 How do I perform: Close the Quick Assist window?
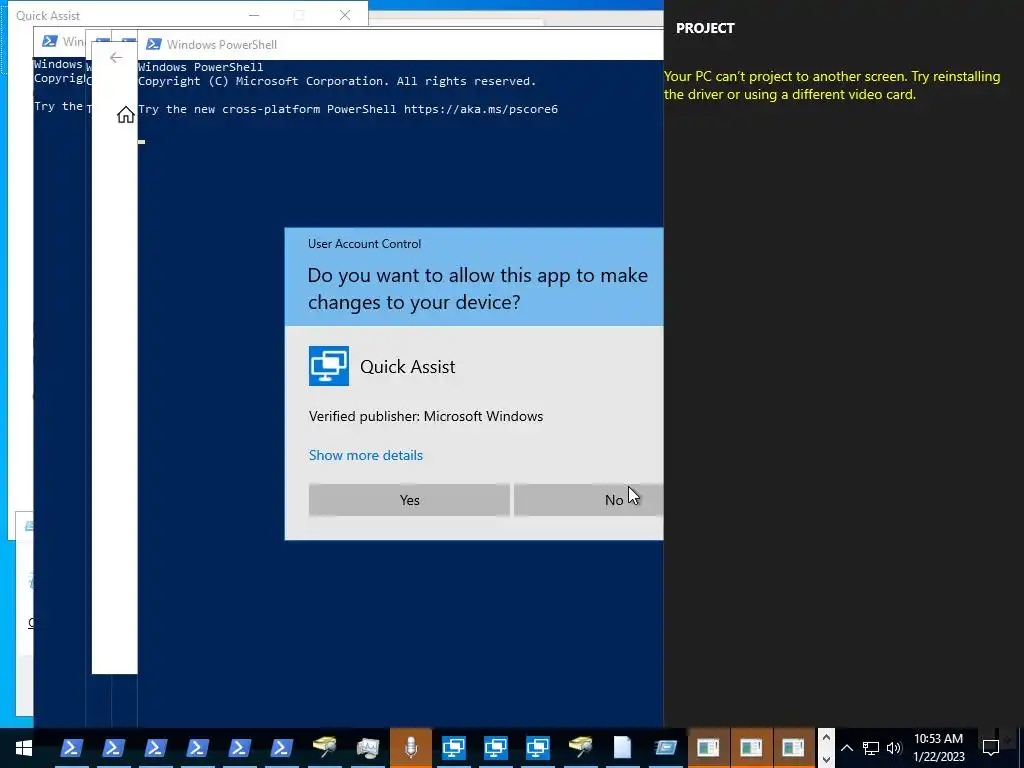[345, 15]
